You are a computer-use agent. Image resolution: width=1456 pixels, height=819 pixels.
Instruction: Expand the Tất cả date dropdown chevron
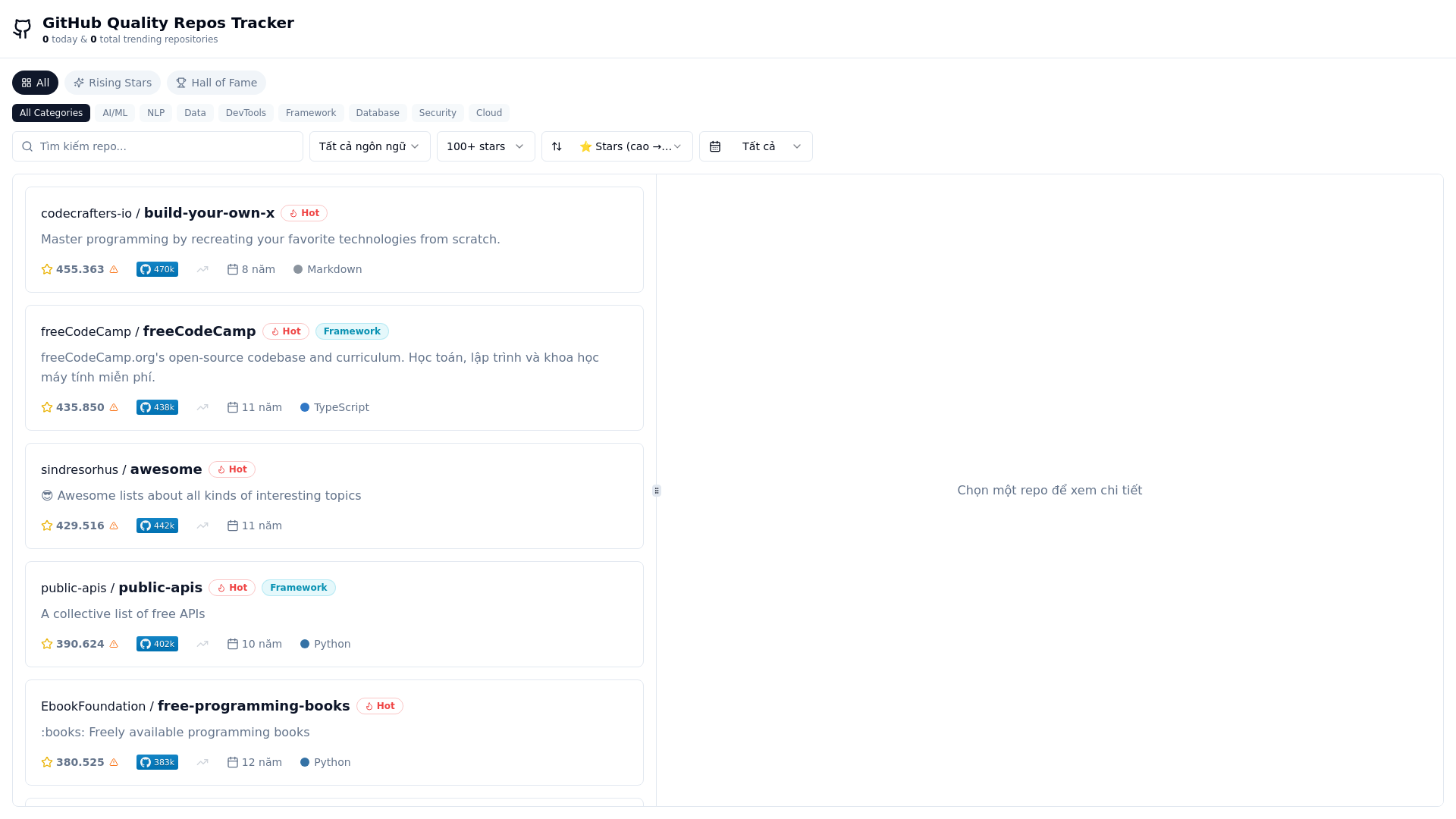[797, 146]
